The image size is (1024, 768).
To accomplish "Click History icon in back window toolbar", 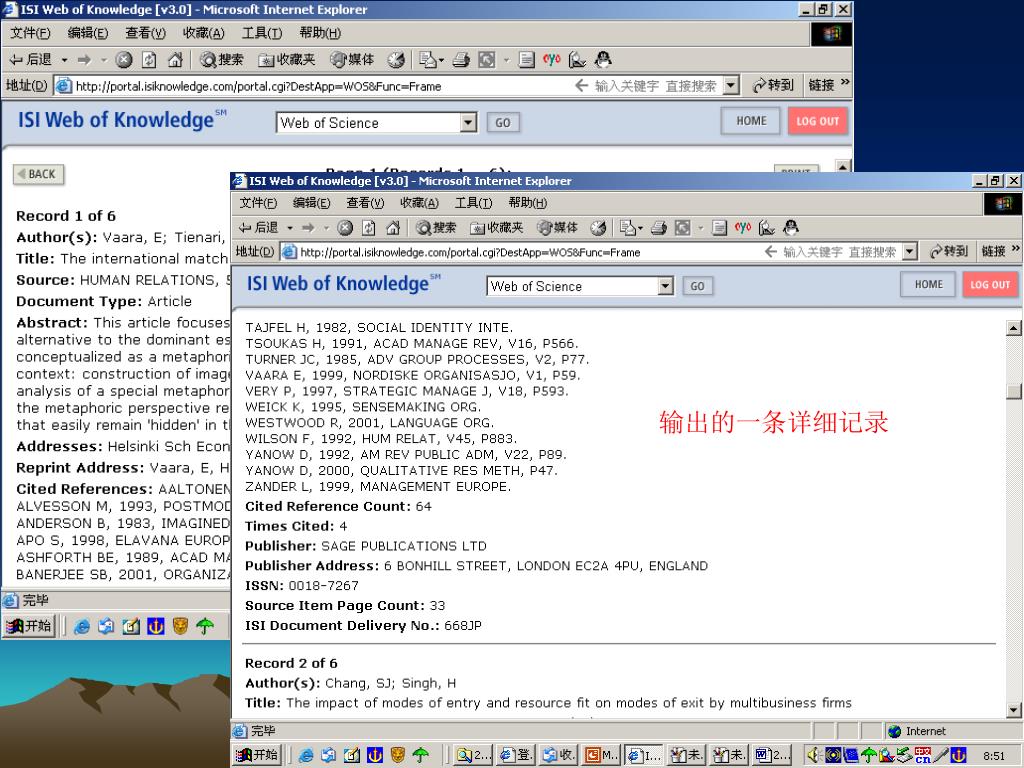I will click(x=396, y=60).
